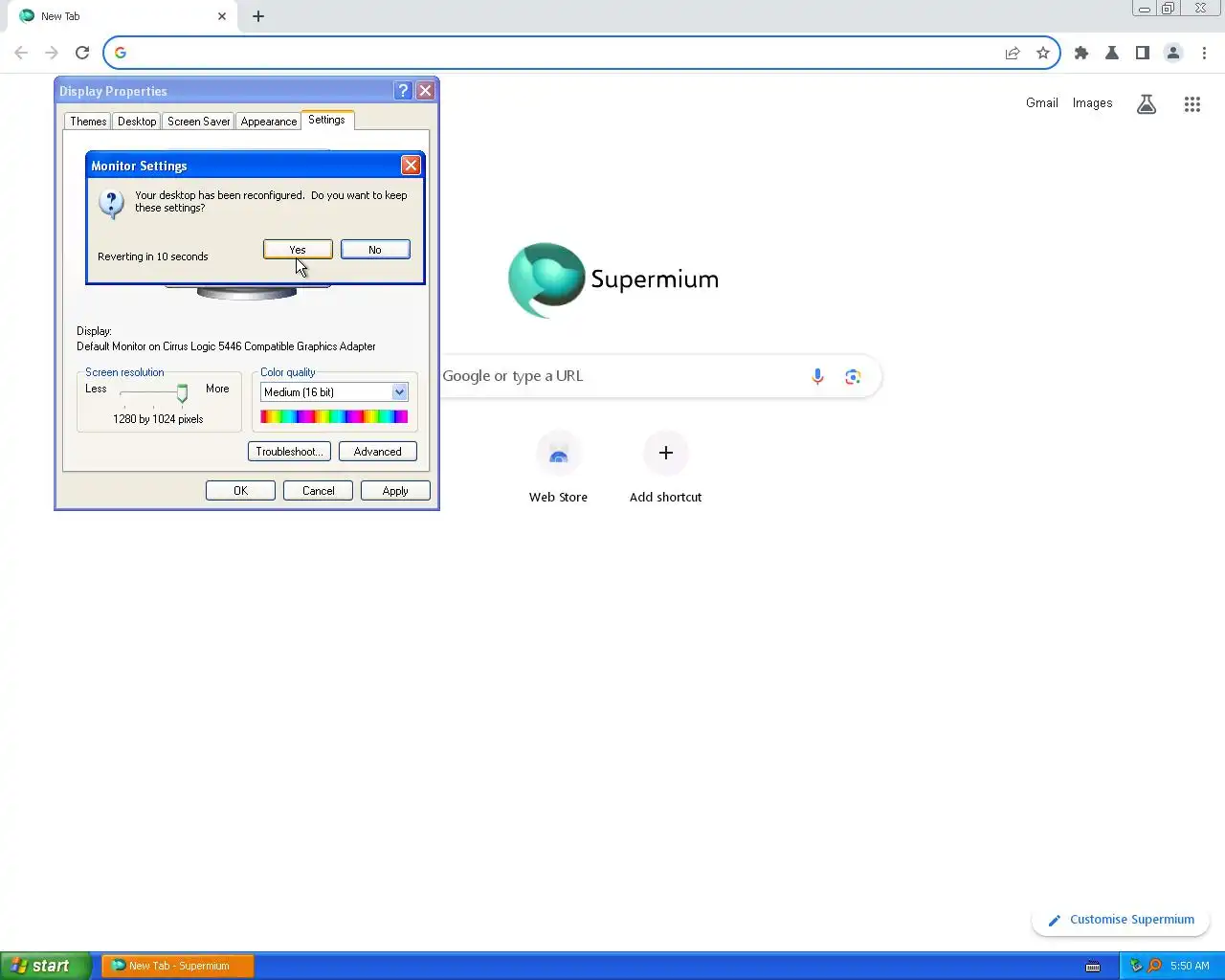Image resolution: width=1225 pixels, height=980 pixels.
Task: Search by image with the lens icon
Action: pos(853,376)
